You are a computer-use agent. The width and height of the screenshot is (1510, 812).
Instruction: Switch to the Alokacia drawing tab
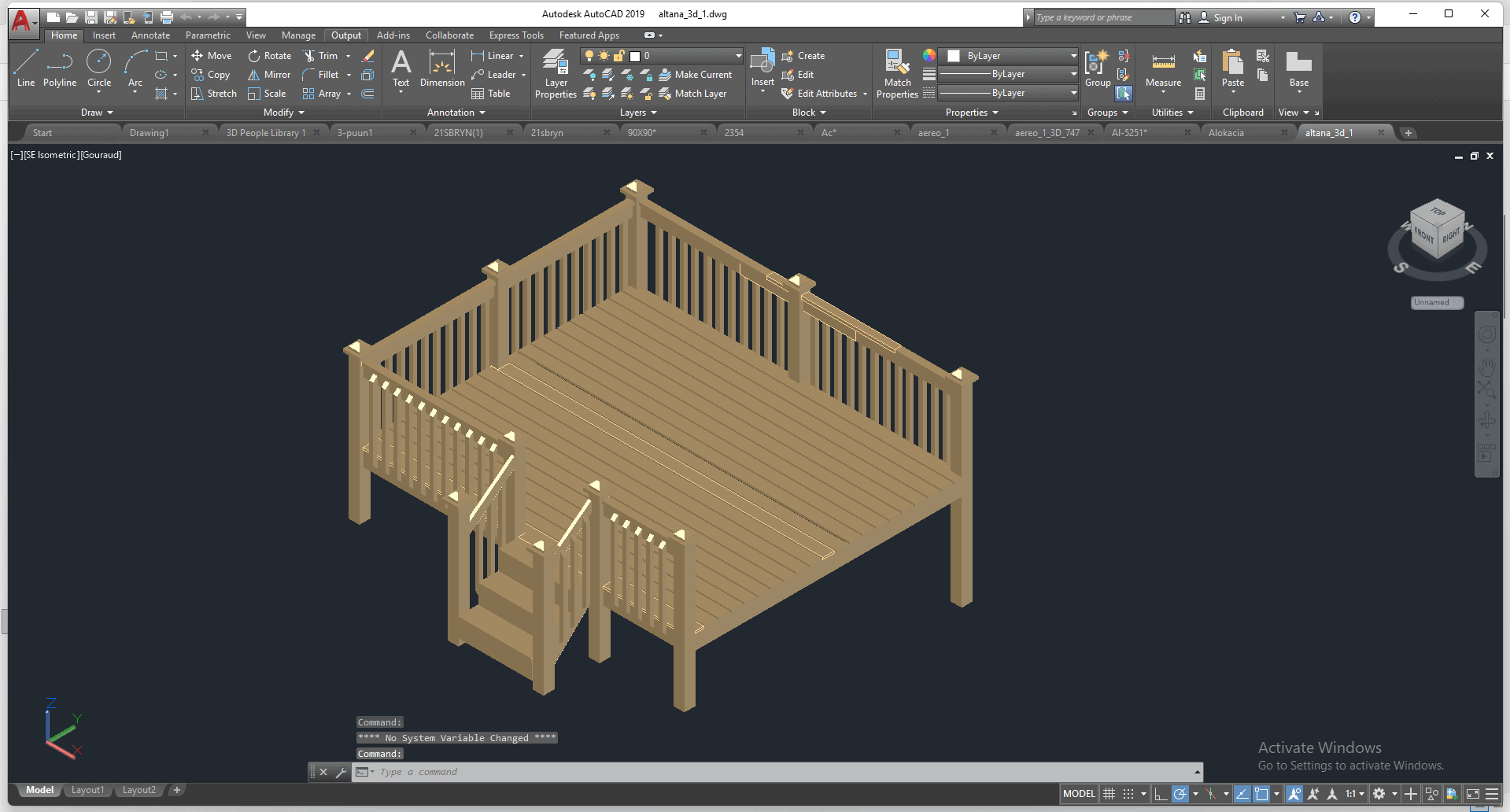tap(1225, 133)
